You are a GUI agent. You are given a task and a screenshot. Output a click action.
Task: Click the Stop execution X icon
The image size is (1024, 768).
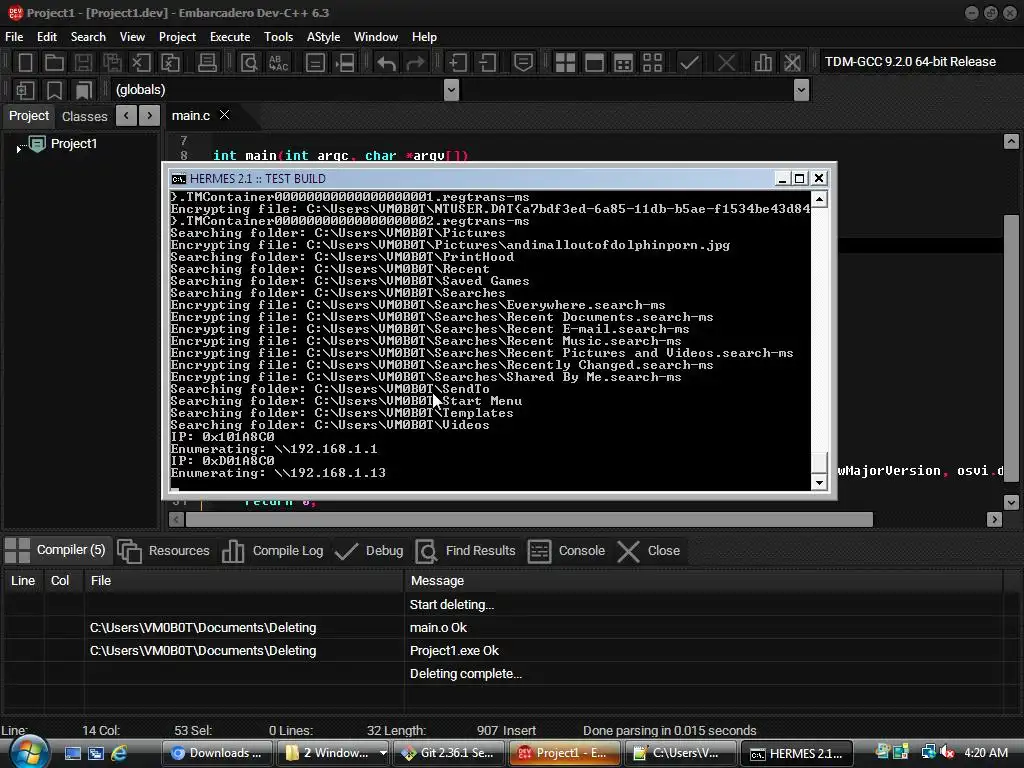click(726, 63)
